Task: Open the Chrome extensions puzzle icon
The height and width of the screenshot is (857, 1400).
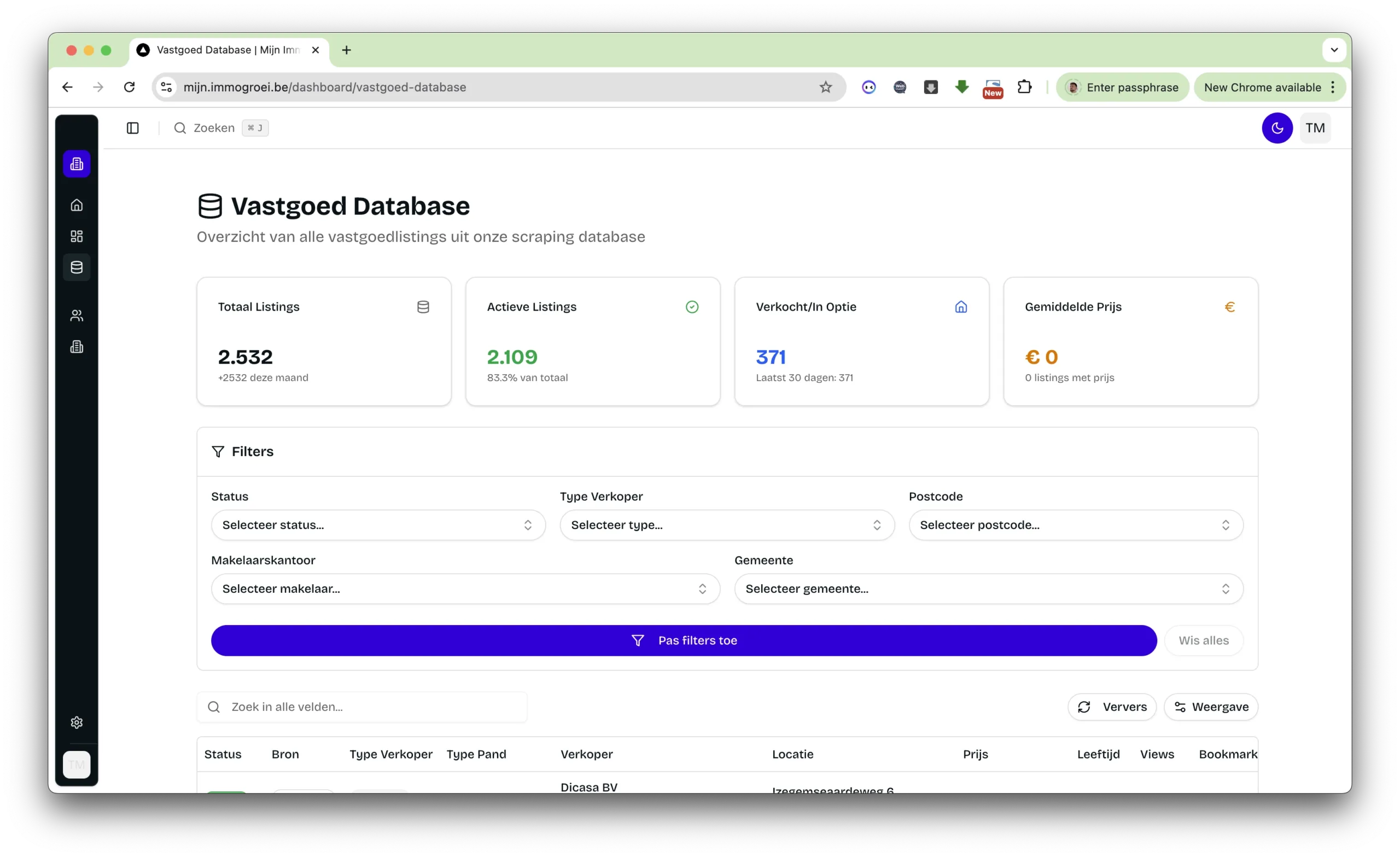Action: [1024, 87]
